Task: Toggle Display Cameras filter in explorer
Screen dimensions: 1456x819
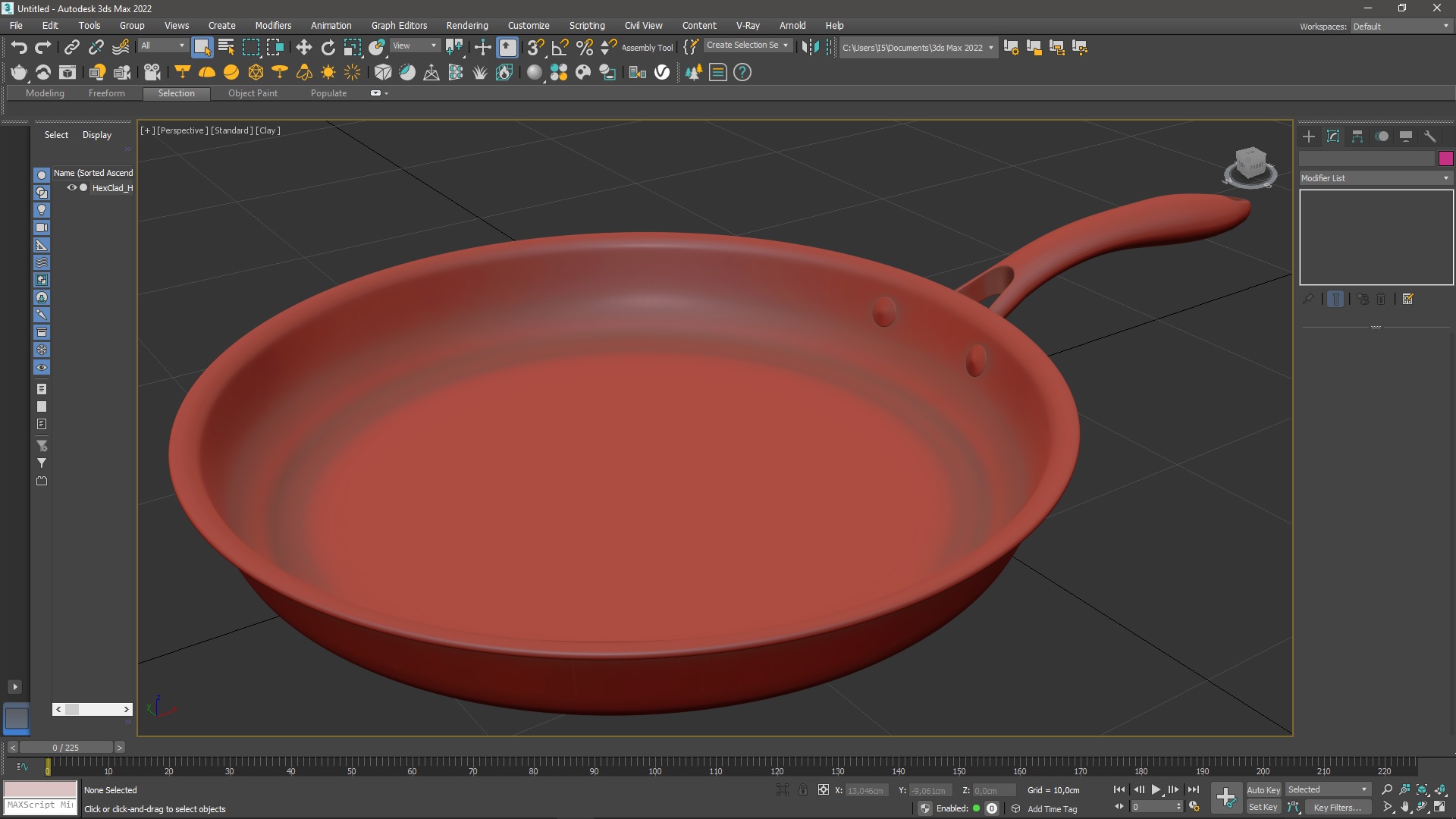Action: (42, 227)
